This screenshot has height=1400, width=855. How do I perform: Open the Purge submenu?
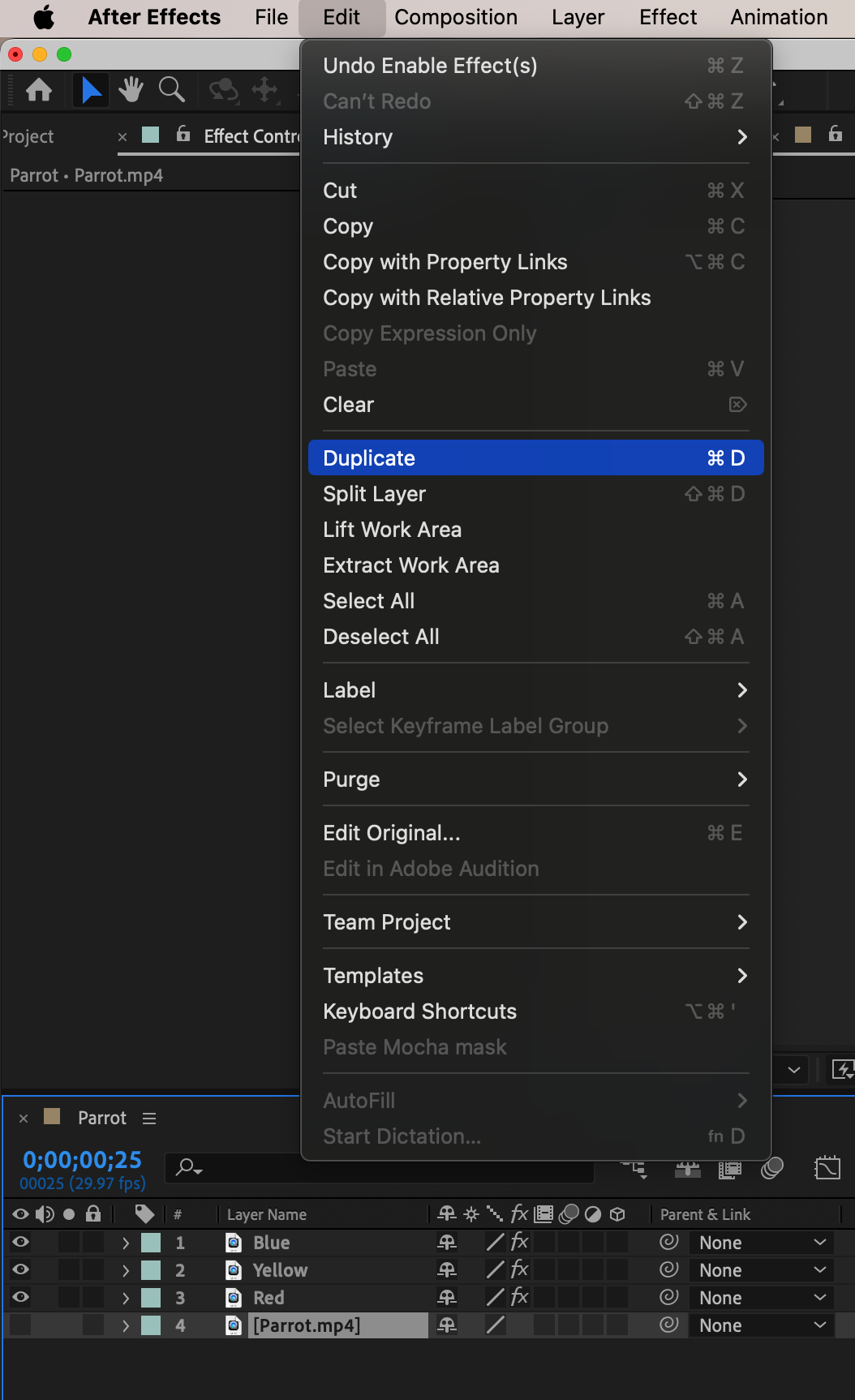coord(535,779)
